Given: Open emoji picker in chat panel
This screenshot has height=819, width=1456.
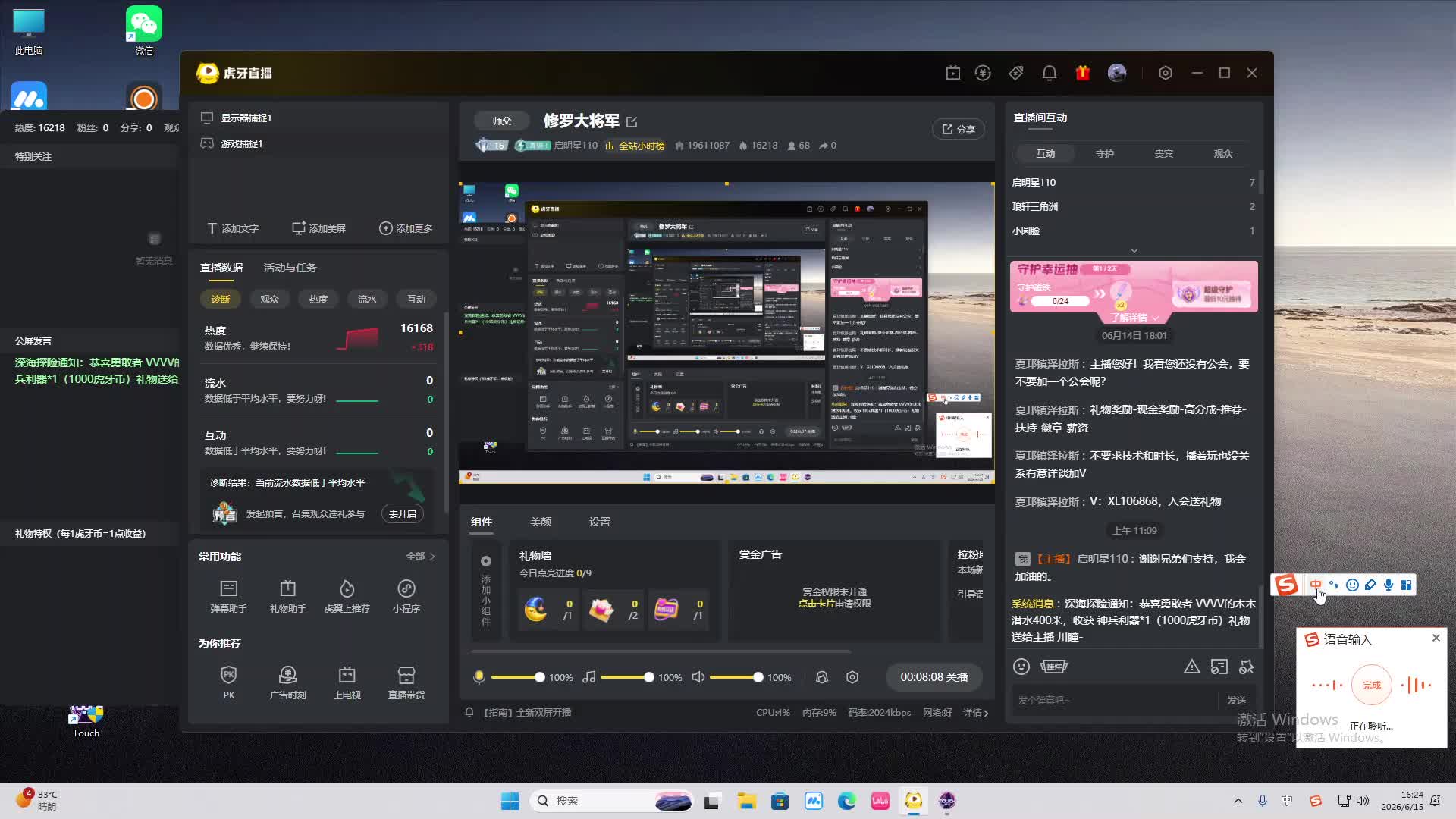Looking at the screenshot, I should pos(1021,667).
